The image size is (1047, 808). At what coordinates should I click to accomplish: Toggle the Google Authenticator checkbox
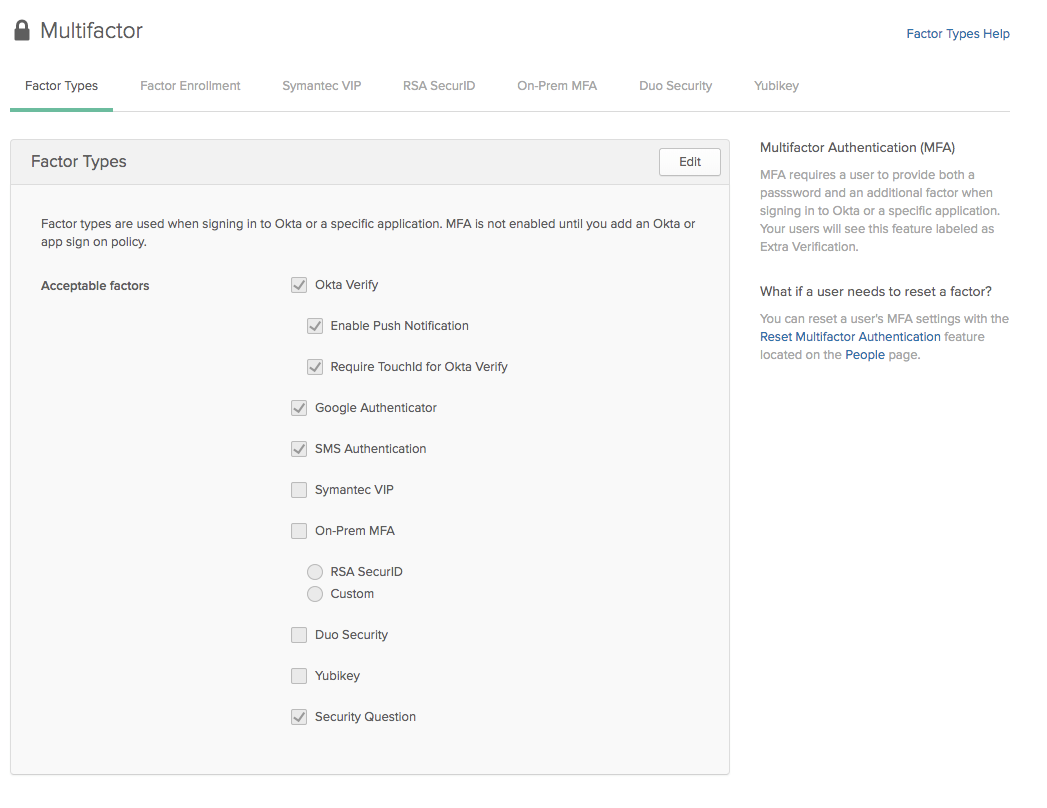(x=299, y=408)
